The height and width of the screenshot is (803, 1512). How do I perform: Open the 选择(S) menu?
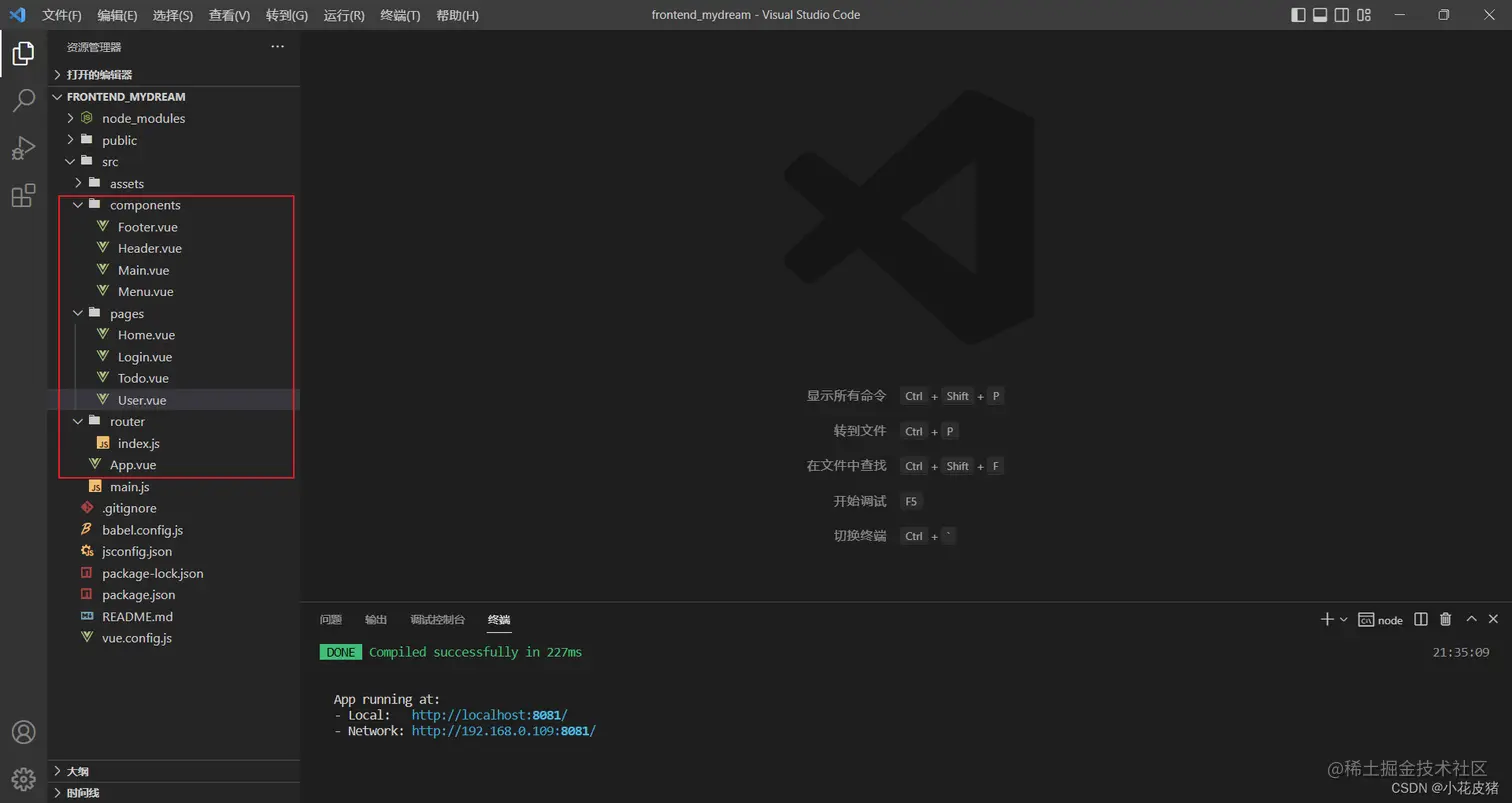[173, 15]
